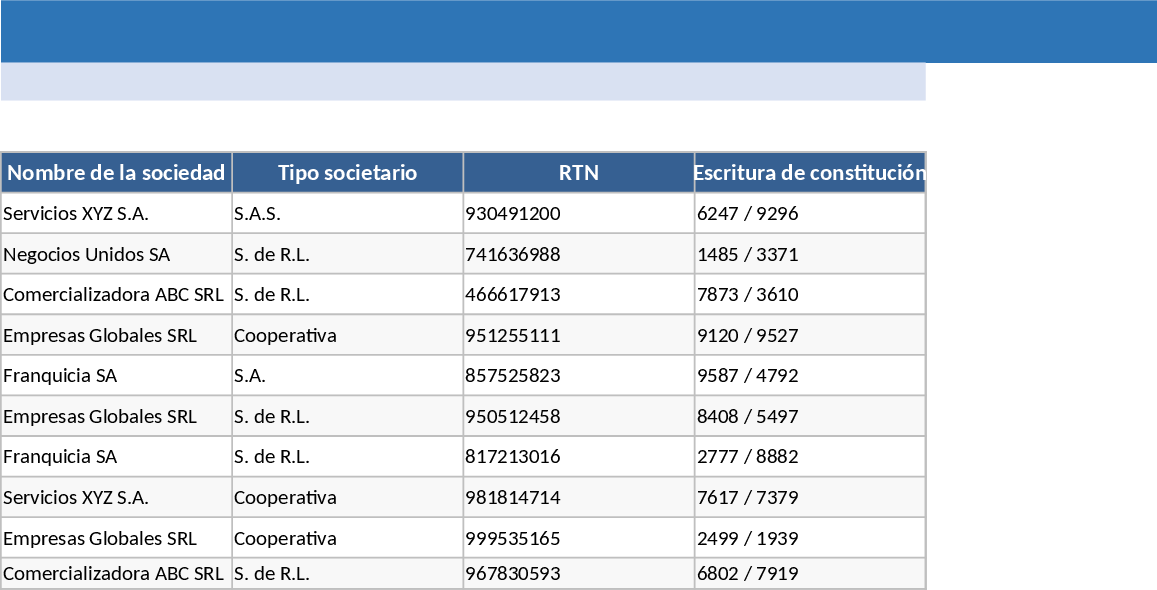Select RTN value 466617913

tap(578, 295)
